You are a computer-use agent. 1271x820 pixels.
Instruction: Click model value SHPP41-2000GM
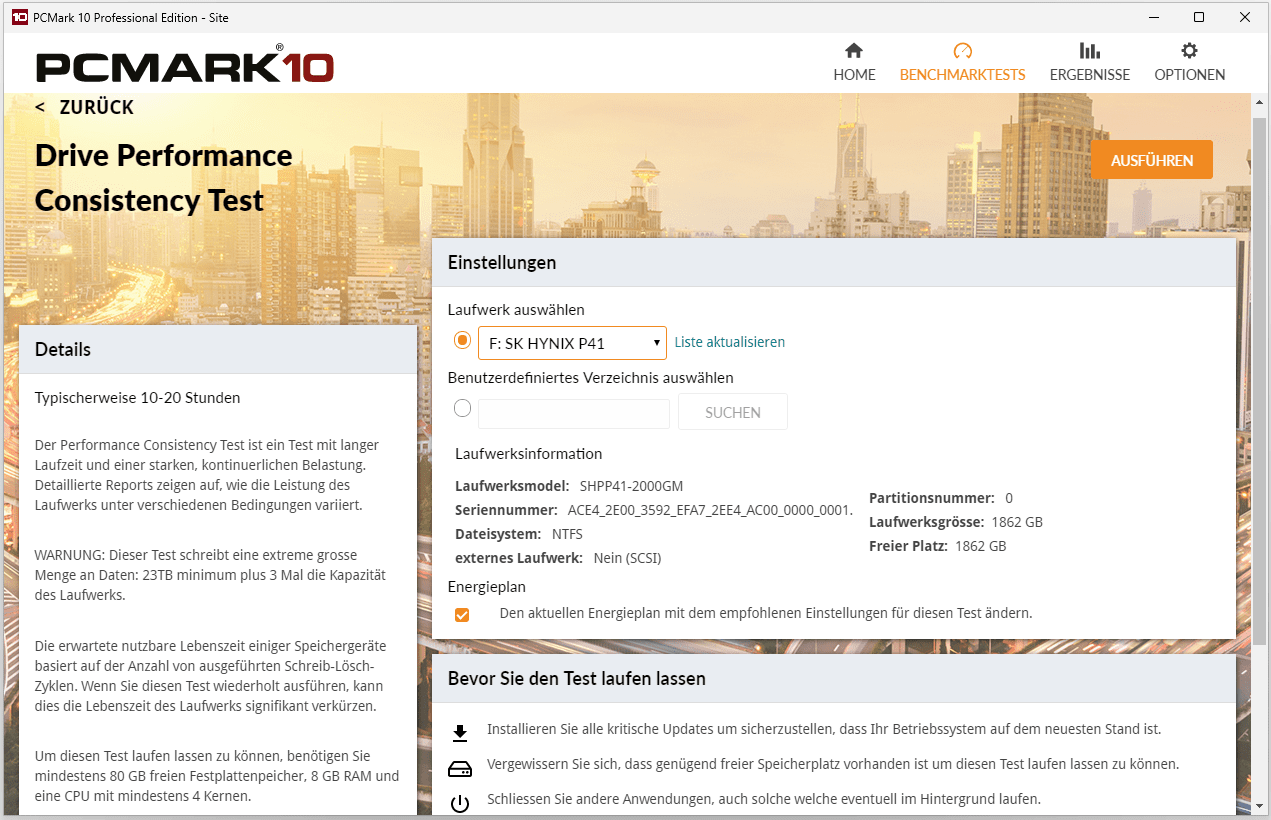point(631,487)
